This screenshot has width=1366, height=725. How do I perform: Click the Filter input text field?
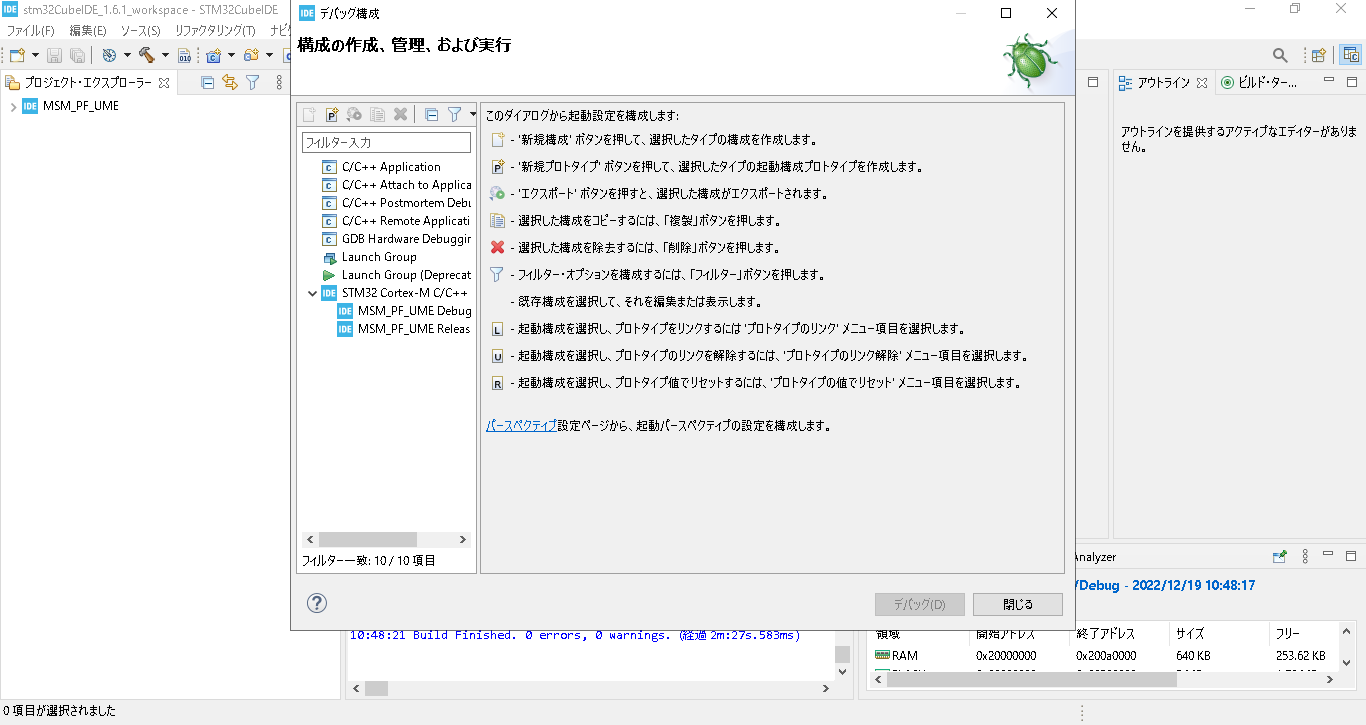[x=386, y=143]
